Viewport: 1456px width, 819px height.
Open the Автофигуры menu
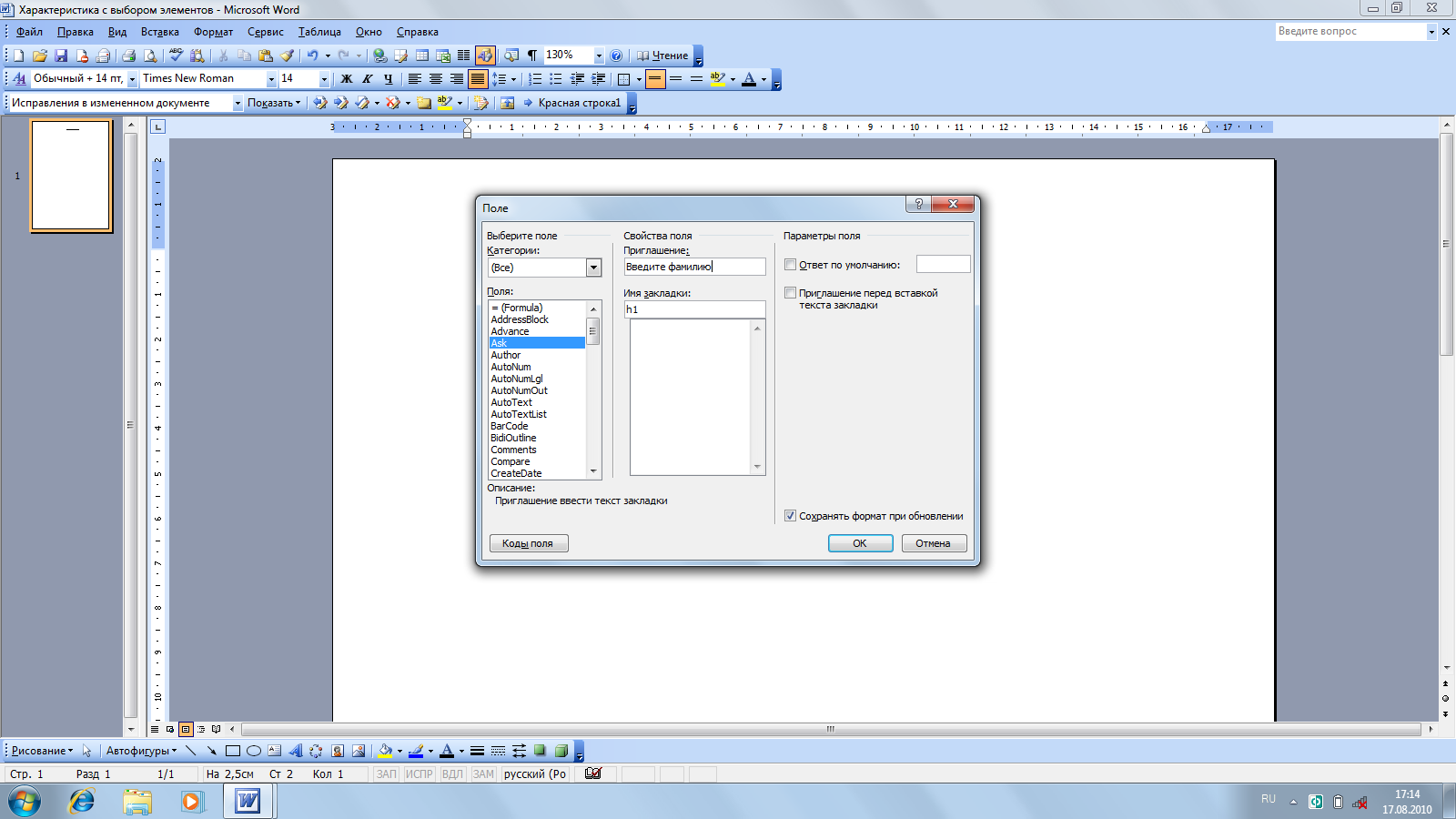pos(141,751)
